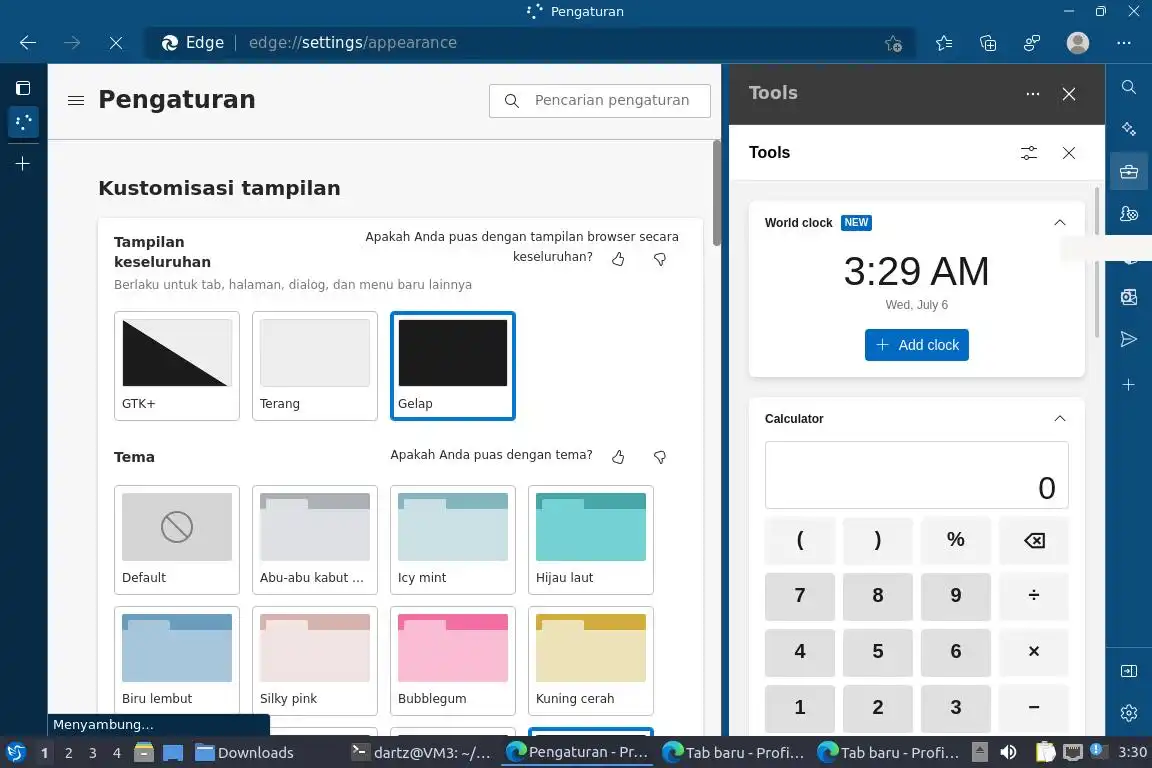Open the Pengaturan hamburger menu
1152x768 pixels.
(76, 100)
